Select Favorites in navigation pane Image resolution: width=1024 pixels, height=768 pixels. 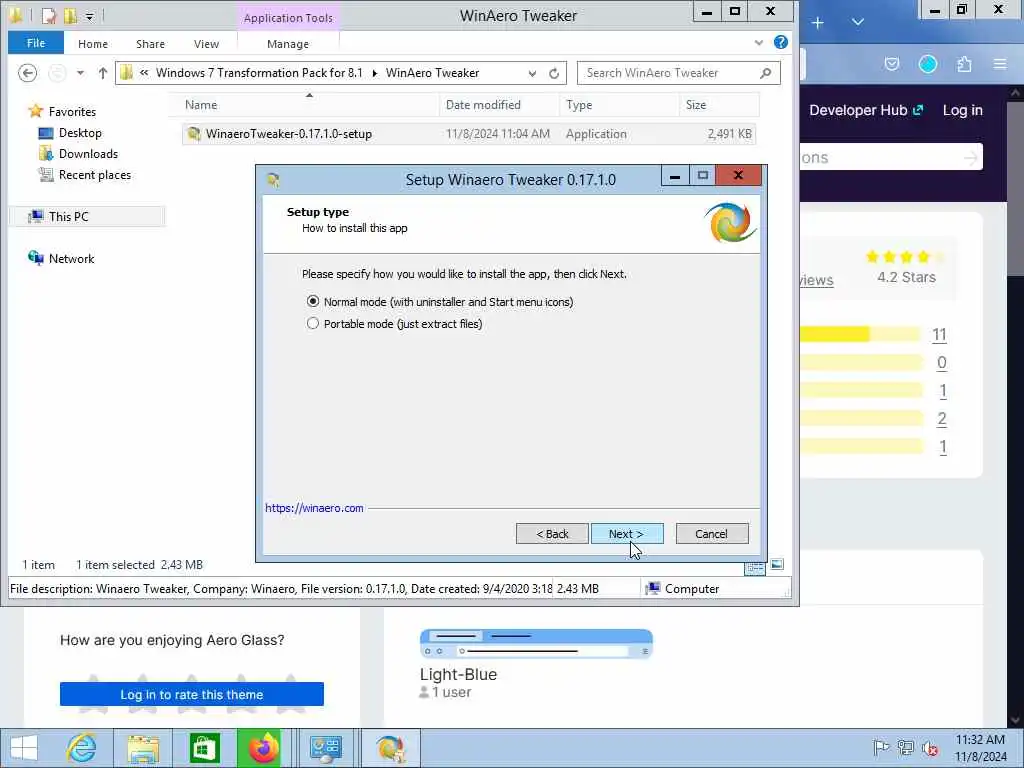pos(63,112)
